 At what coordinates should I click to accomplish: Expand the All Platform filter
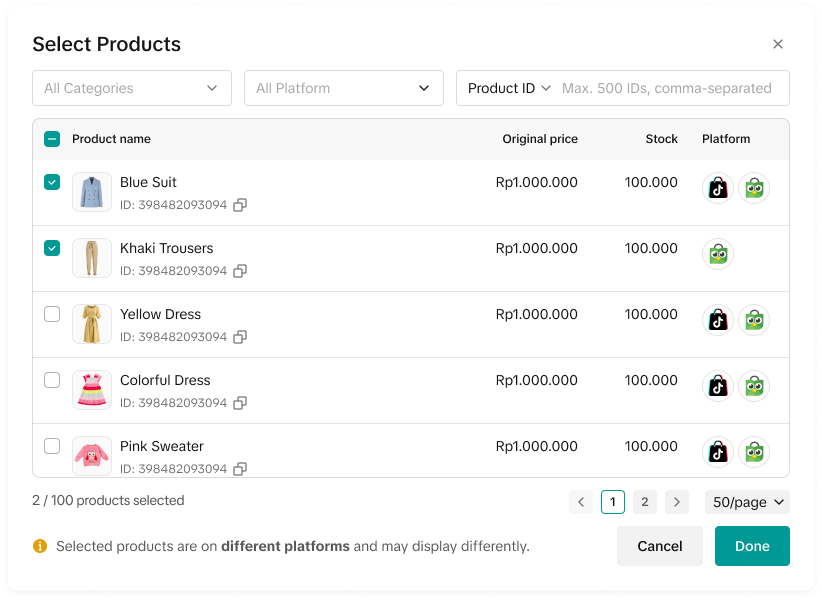point(343,88)
